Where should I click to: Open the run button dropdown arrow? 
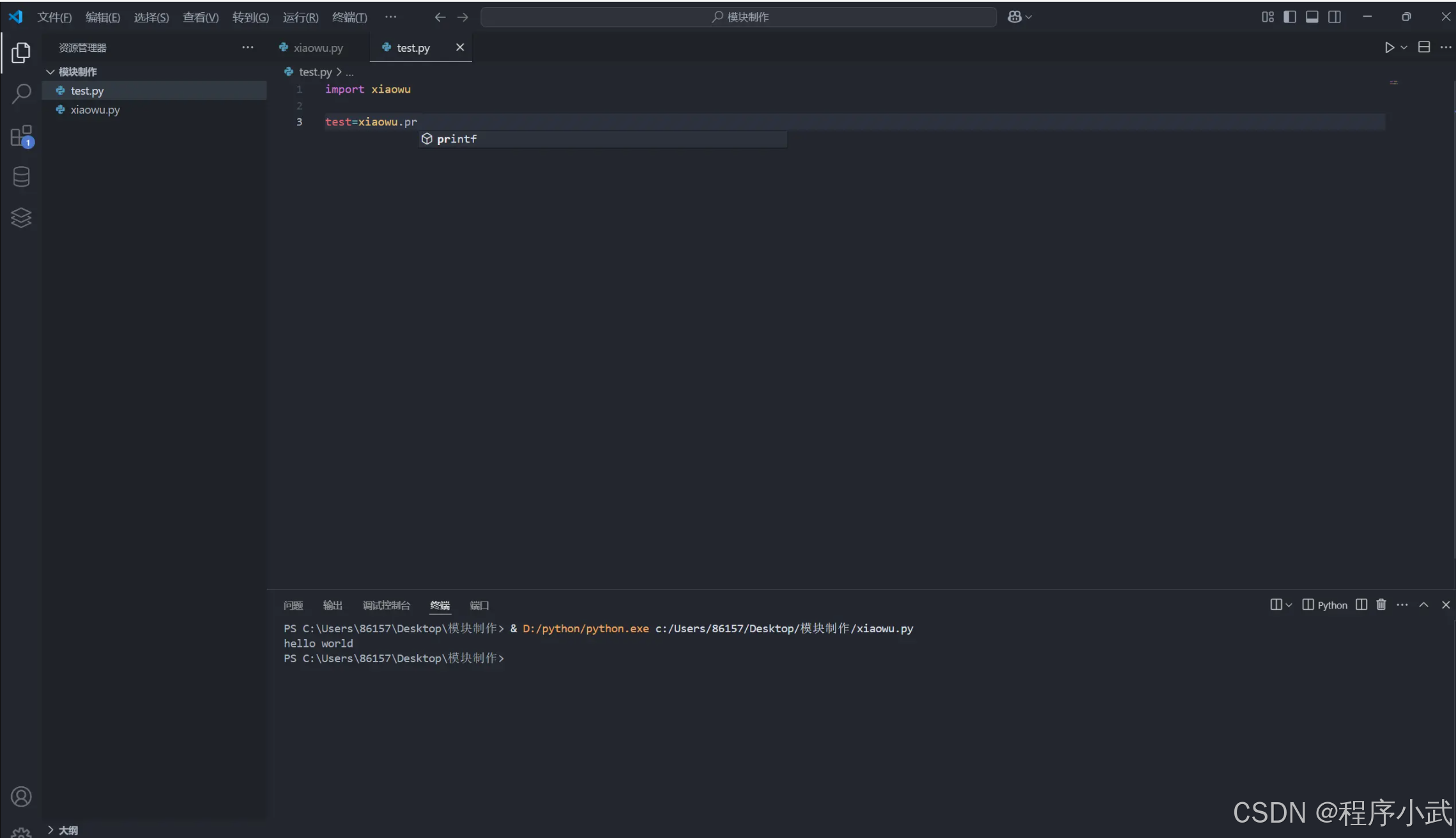1404,47
